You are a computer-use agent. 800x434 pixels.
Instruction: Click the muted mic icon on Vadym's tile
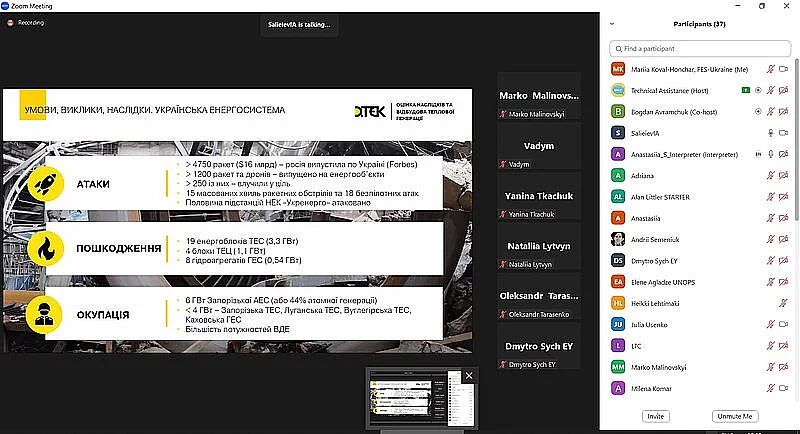[503, 164]
